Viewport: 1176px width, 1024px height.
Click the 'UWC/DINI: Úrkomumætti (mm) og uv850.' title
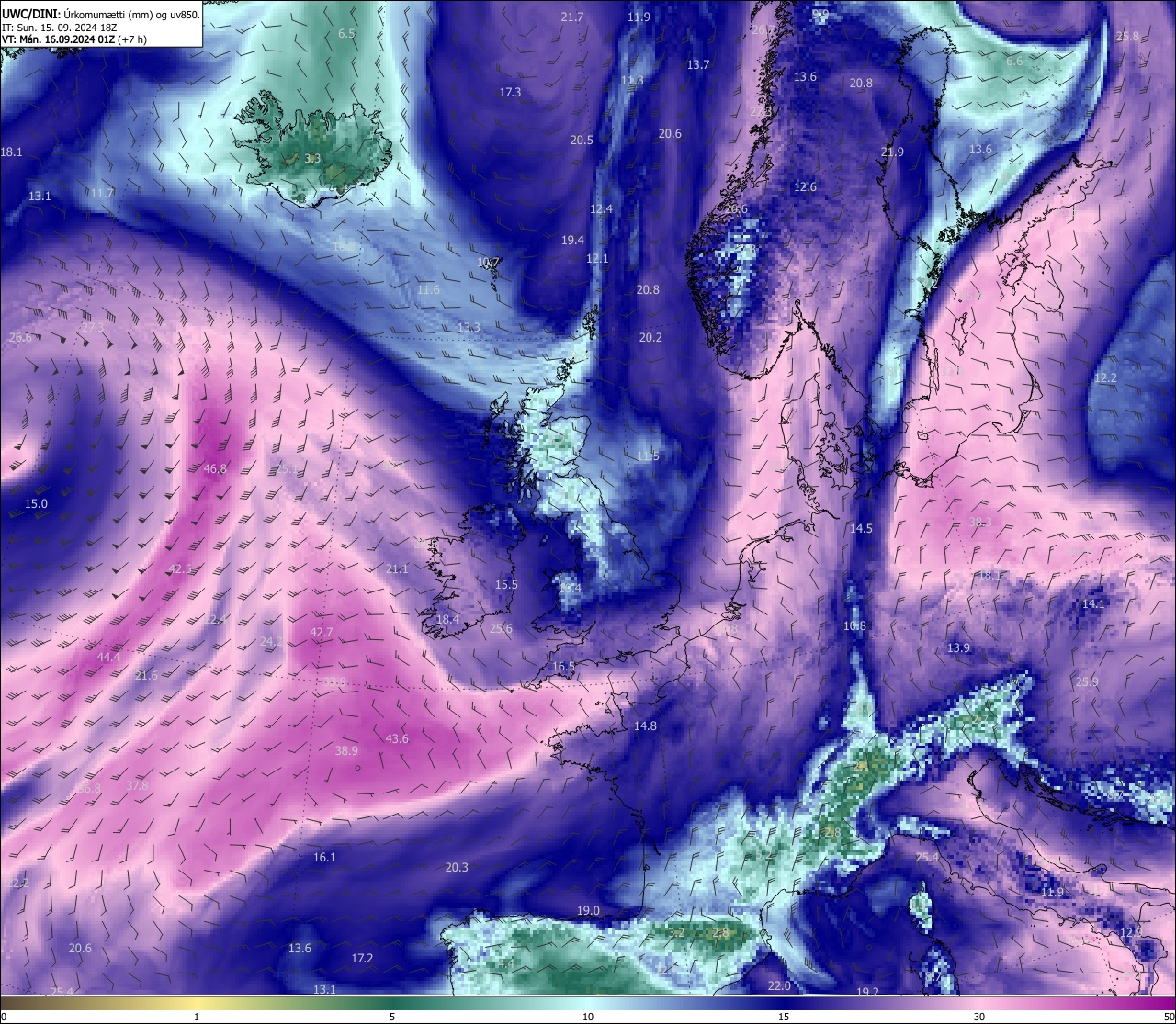[100, 14]
